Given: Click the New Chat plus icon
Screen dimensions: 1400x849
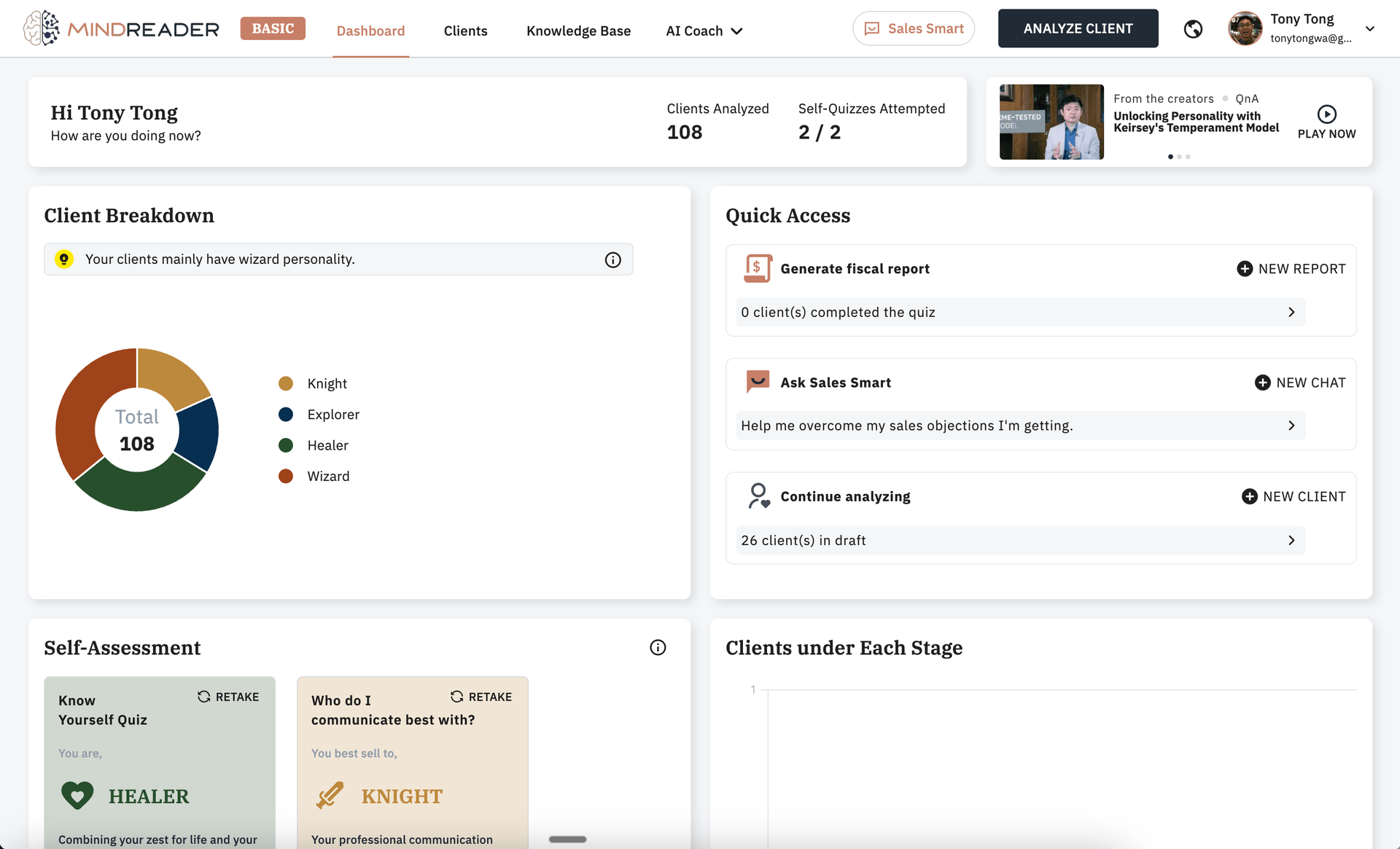Looking at the screenshot, I should tap(1262, 383).
